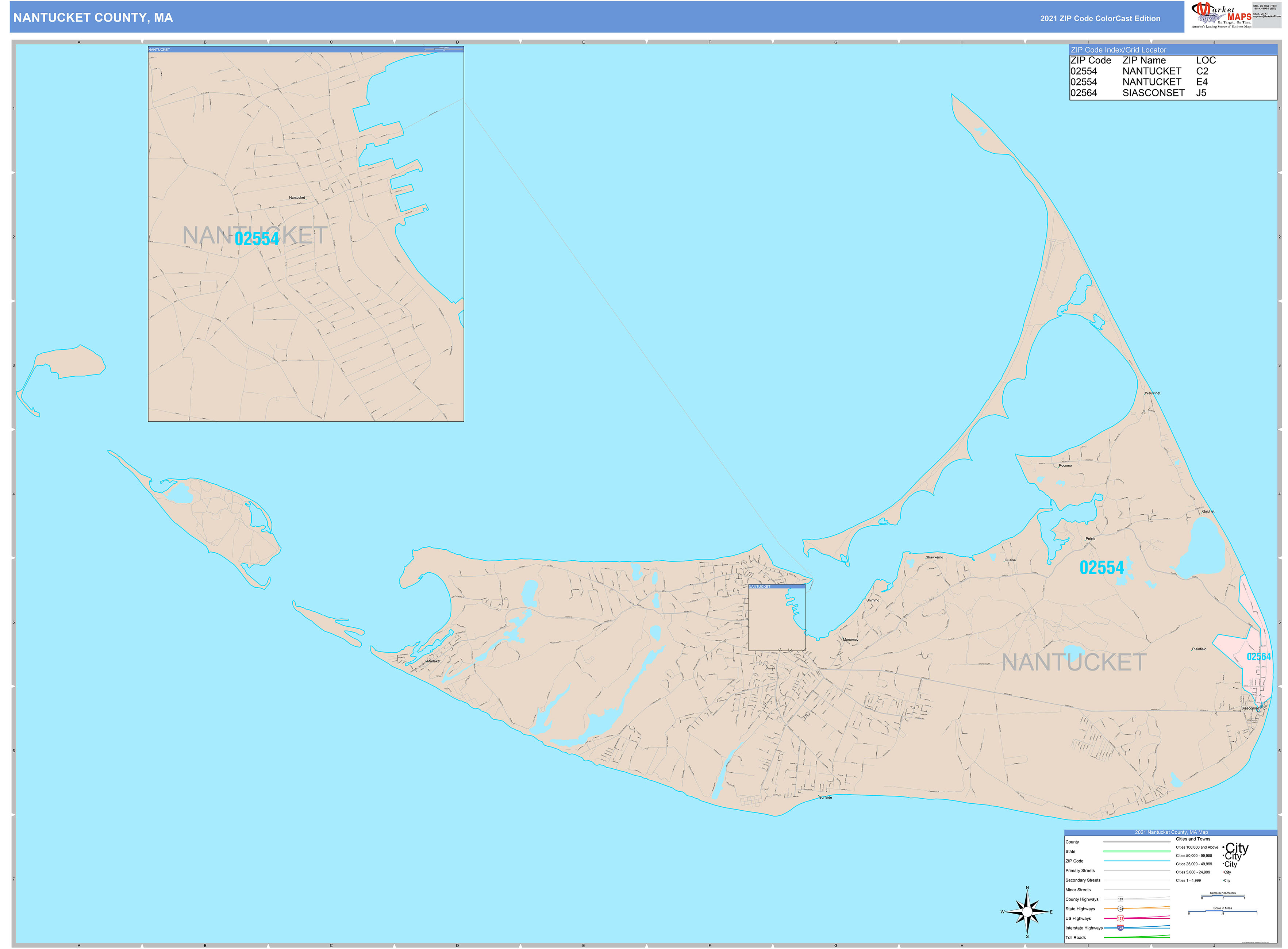Click the Cities and Towns legend heading
The image size is (1288, 949).
pyautogui.click(x=1193, y=839)
